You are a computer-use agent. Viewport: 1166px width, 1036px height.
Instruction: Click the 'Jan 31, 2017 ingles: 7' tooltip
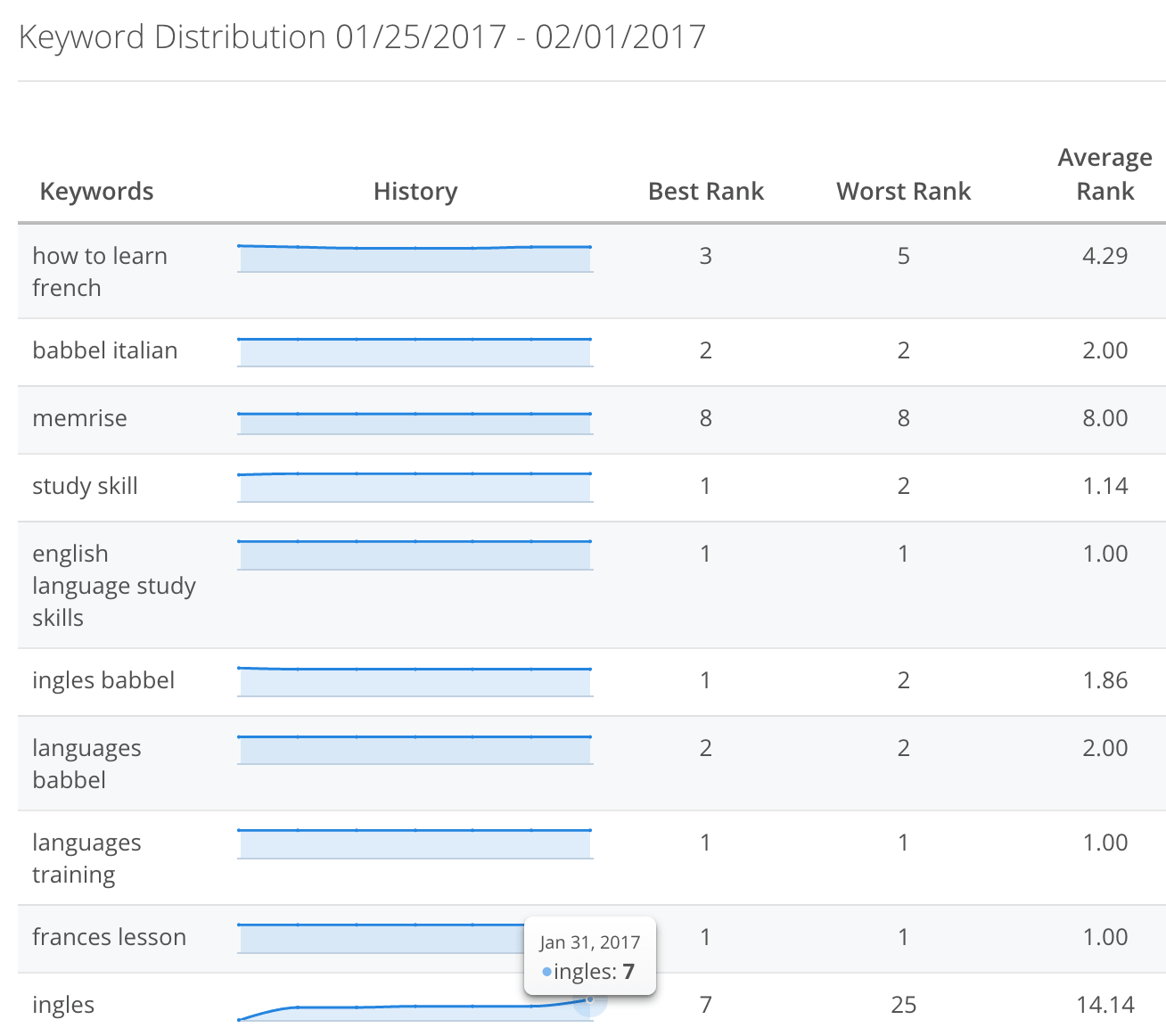click(590, 956)
